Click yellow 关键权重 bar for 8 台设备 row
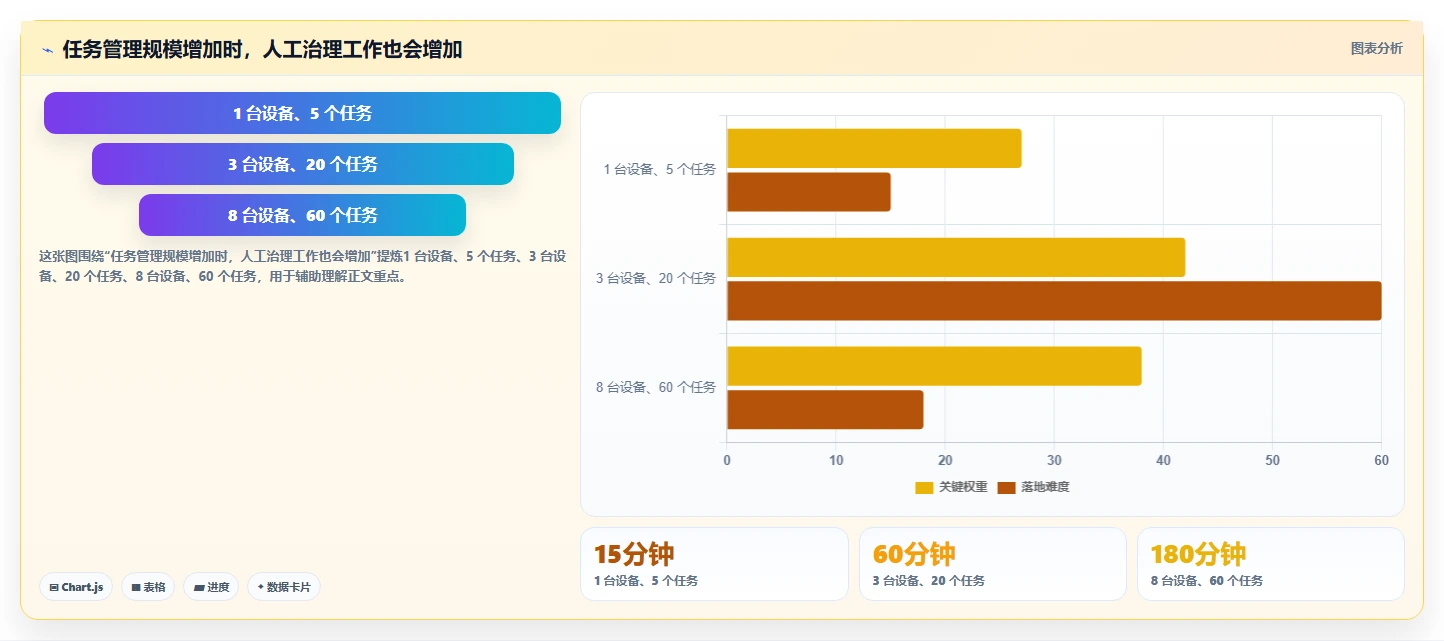Viewport: 1444px width, 641px height. click(934, 366)
